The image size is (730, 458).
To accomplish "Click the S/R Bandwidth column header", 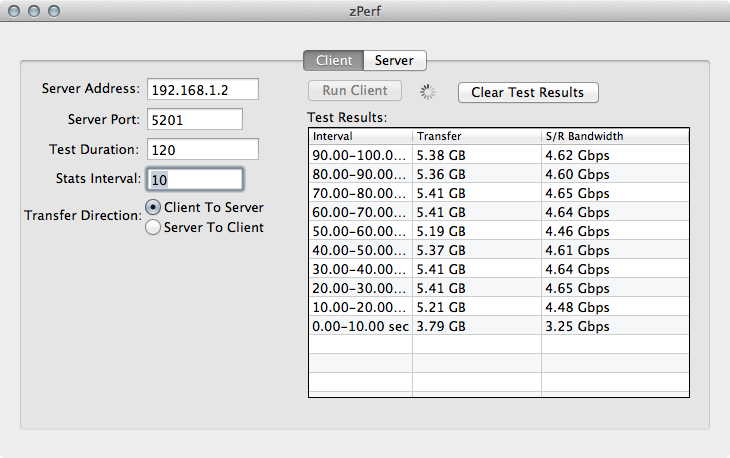I will [x=615, y=136].
